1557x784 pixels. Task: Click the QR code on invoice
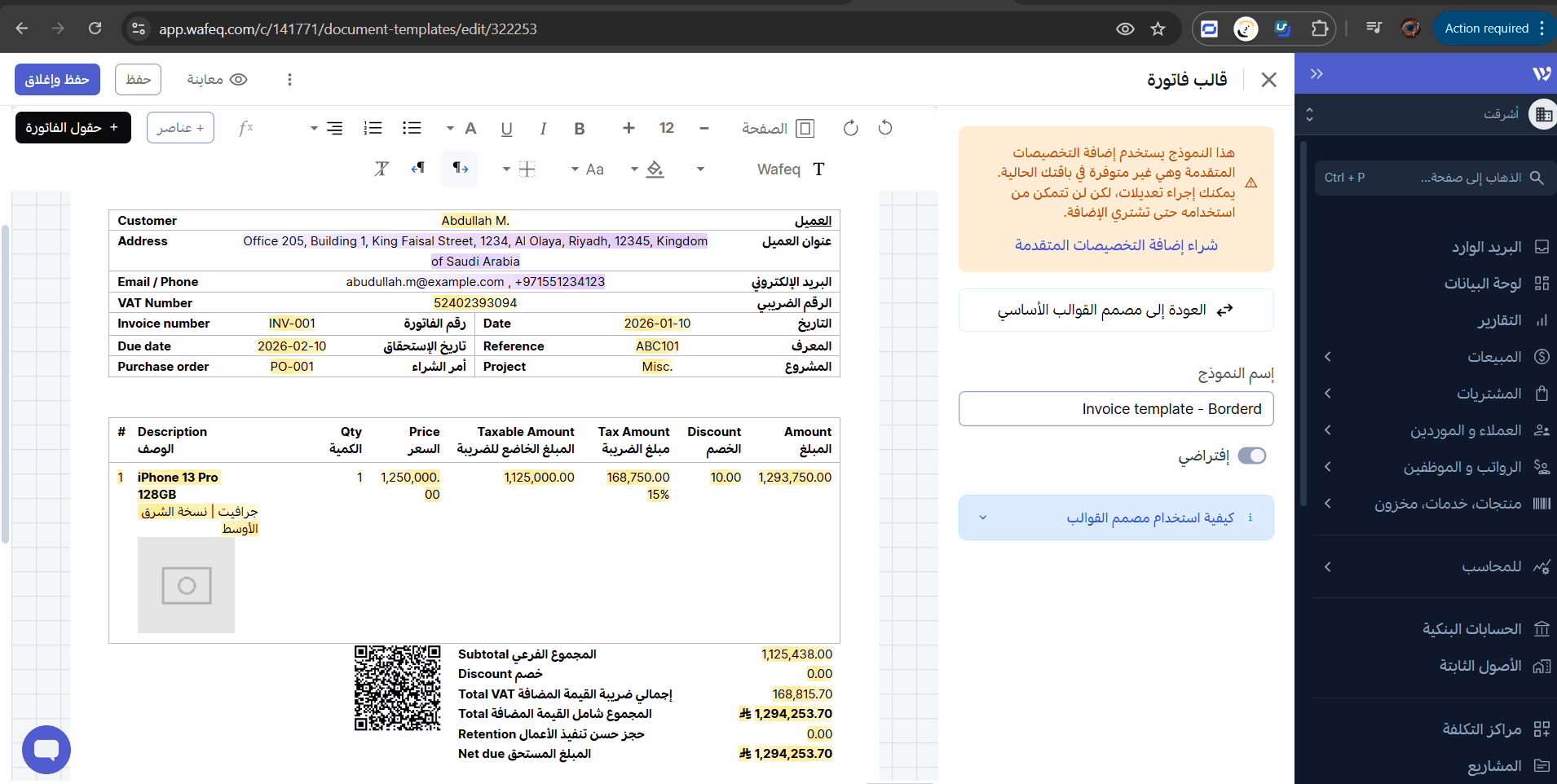[397, 688]
